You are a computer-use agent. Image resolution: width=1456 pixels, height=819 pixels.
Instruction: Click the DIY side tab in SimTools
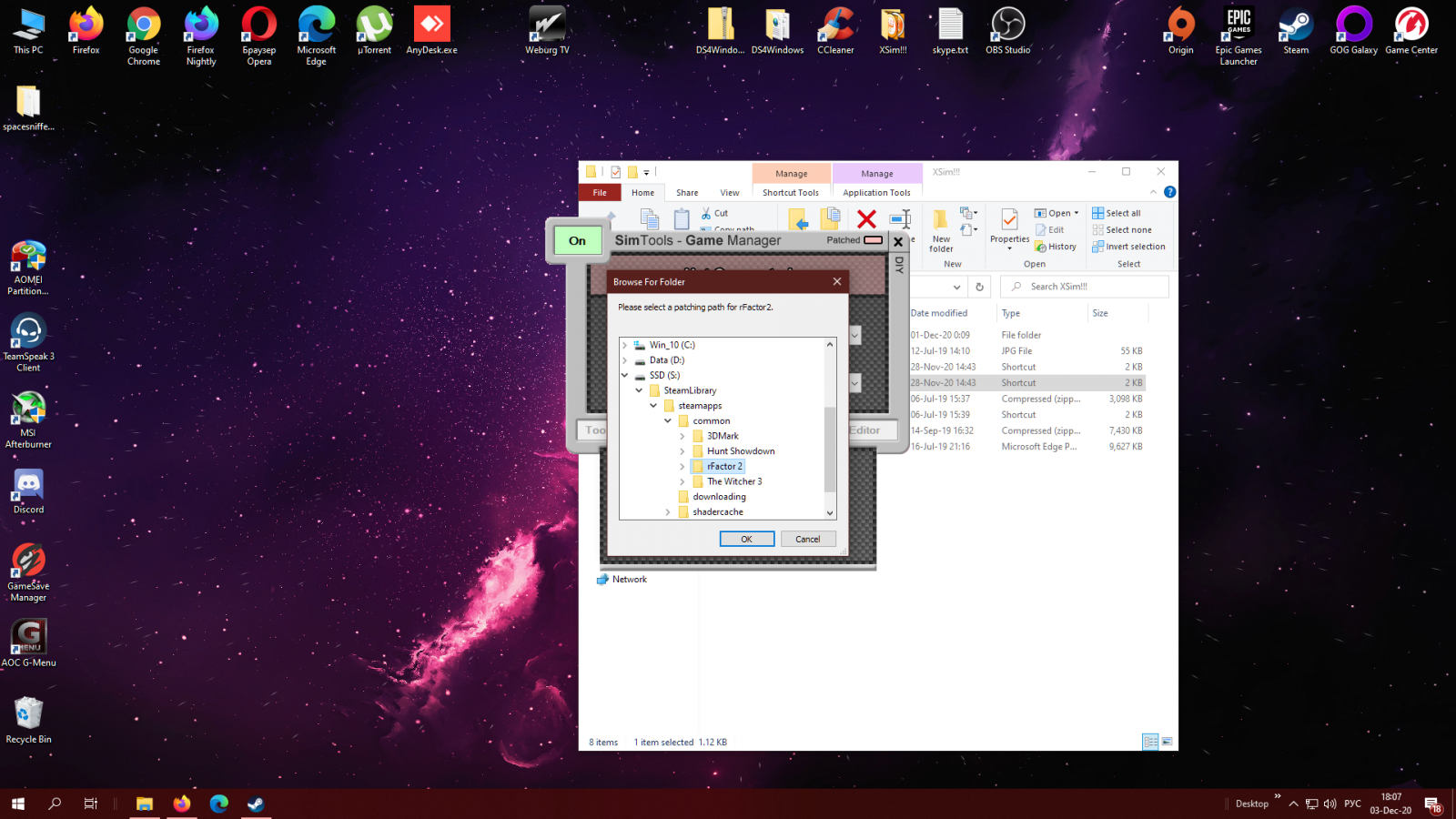click(899, 265)
